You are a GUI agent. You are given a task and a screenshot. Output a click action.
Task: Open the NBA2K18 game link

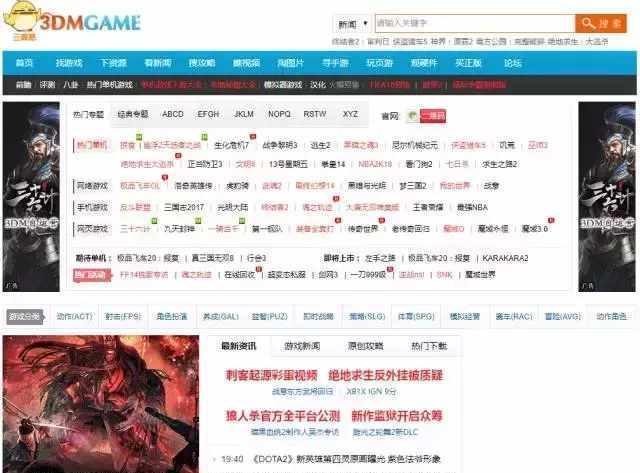click(375, 164)
